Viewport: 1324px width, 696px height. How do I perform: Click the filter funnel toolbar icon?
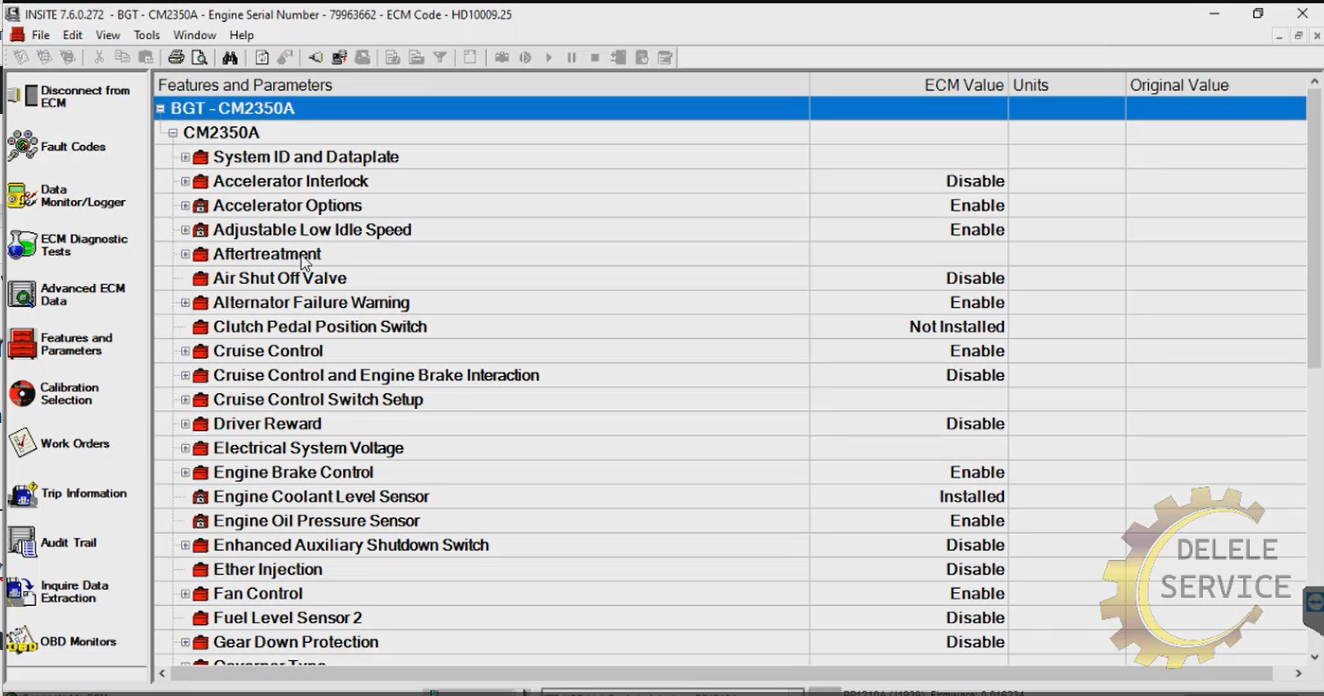click(440, 57)
